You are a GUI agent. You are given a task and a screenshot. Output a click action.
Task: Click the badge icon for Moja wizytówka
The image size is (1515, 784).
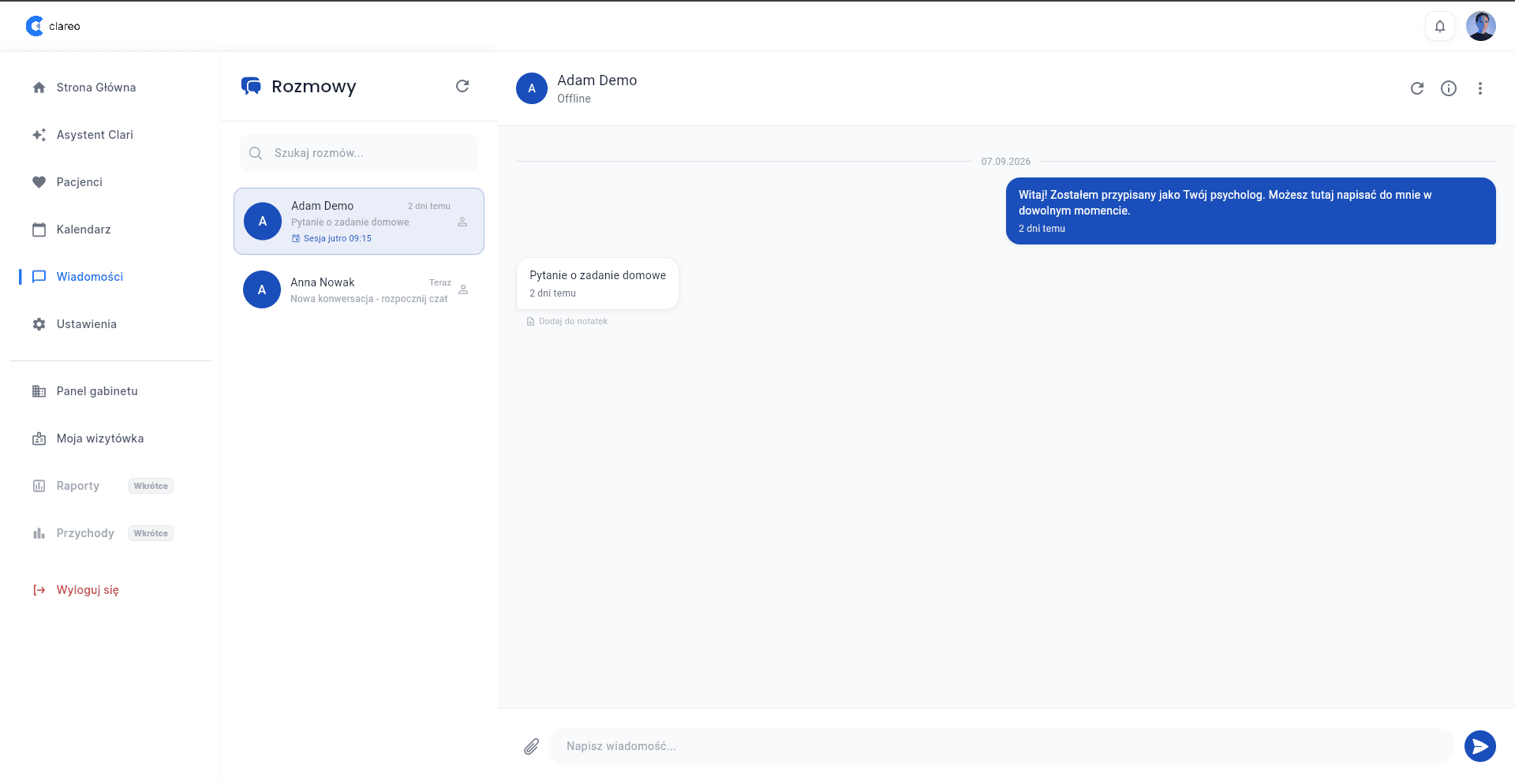point(39,439)
